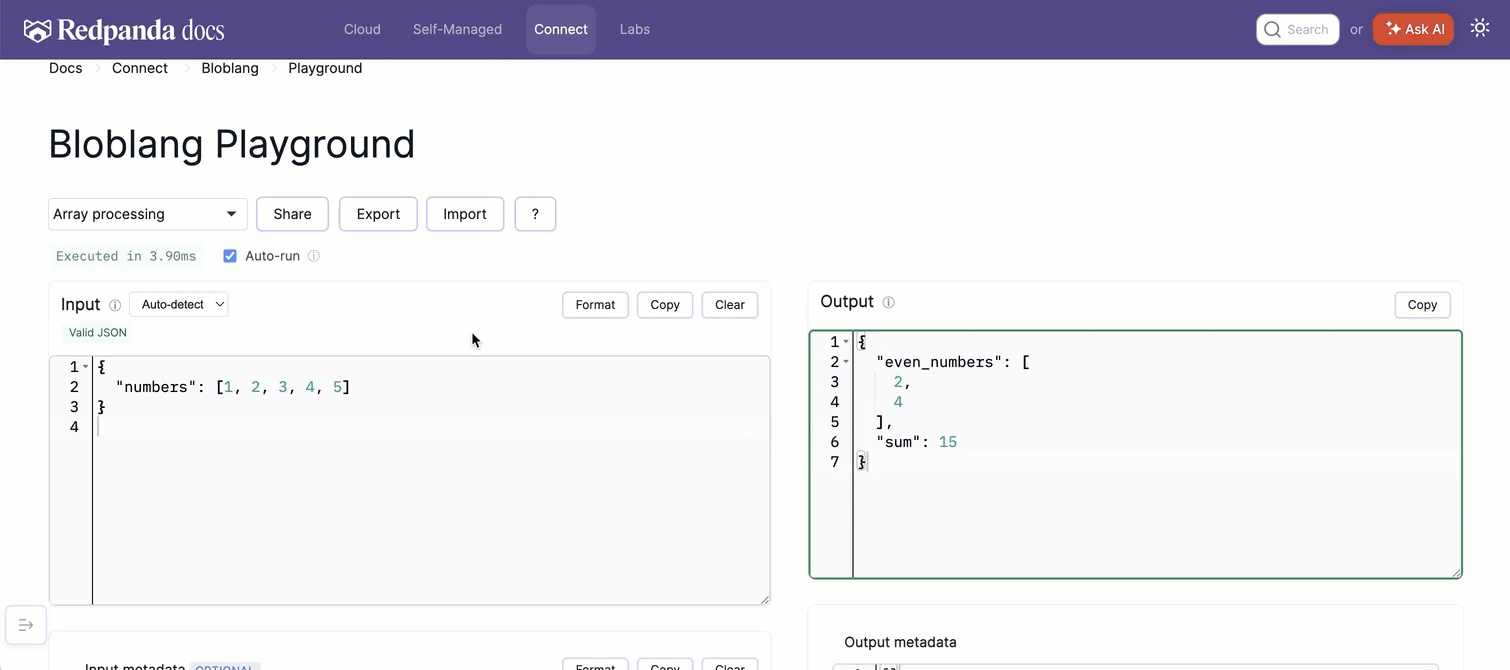Viewport: 1510px width, 670px height.
Task: Click the Input editor resize handle corner
Action: (765, 599)
